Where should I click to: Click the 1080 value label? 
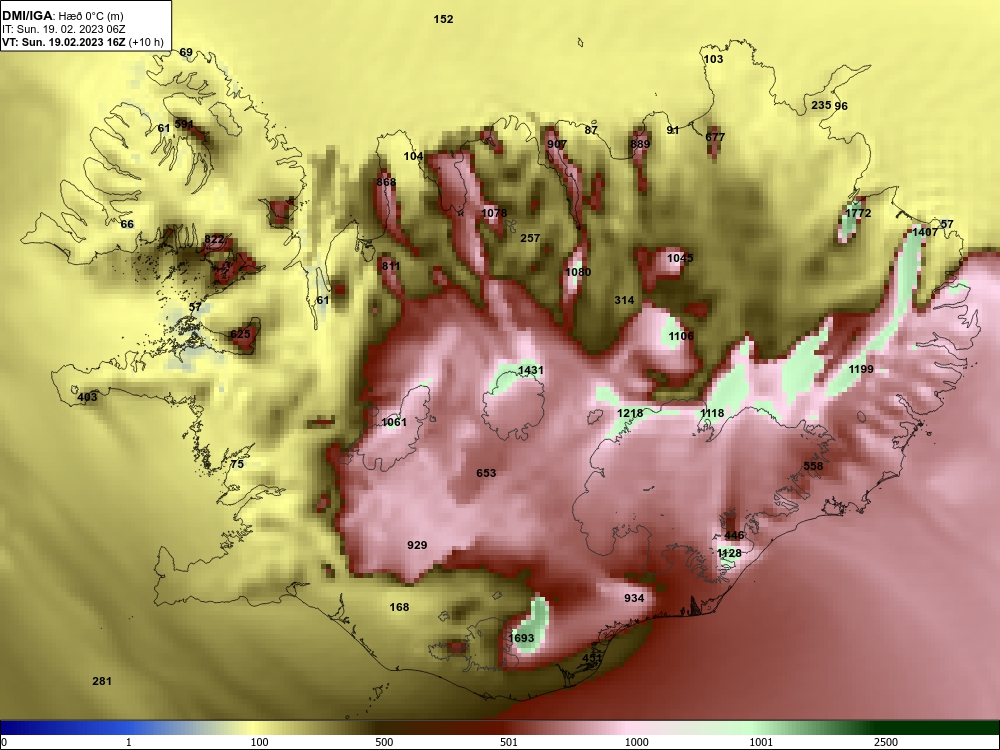[578, 272]
